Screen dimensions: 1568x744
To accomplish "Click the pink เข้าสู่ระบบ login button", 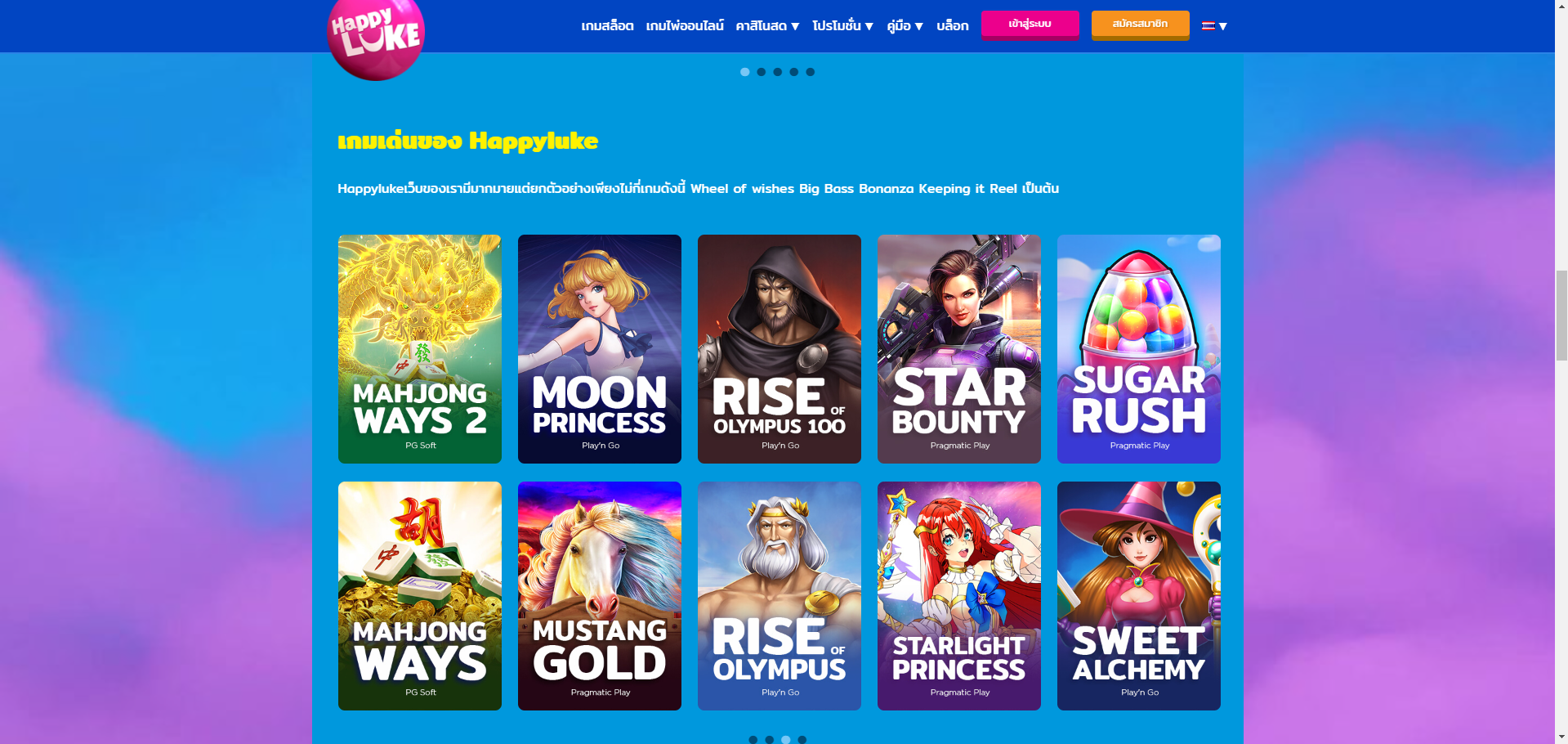I will pos(1030,25).
